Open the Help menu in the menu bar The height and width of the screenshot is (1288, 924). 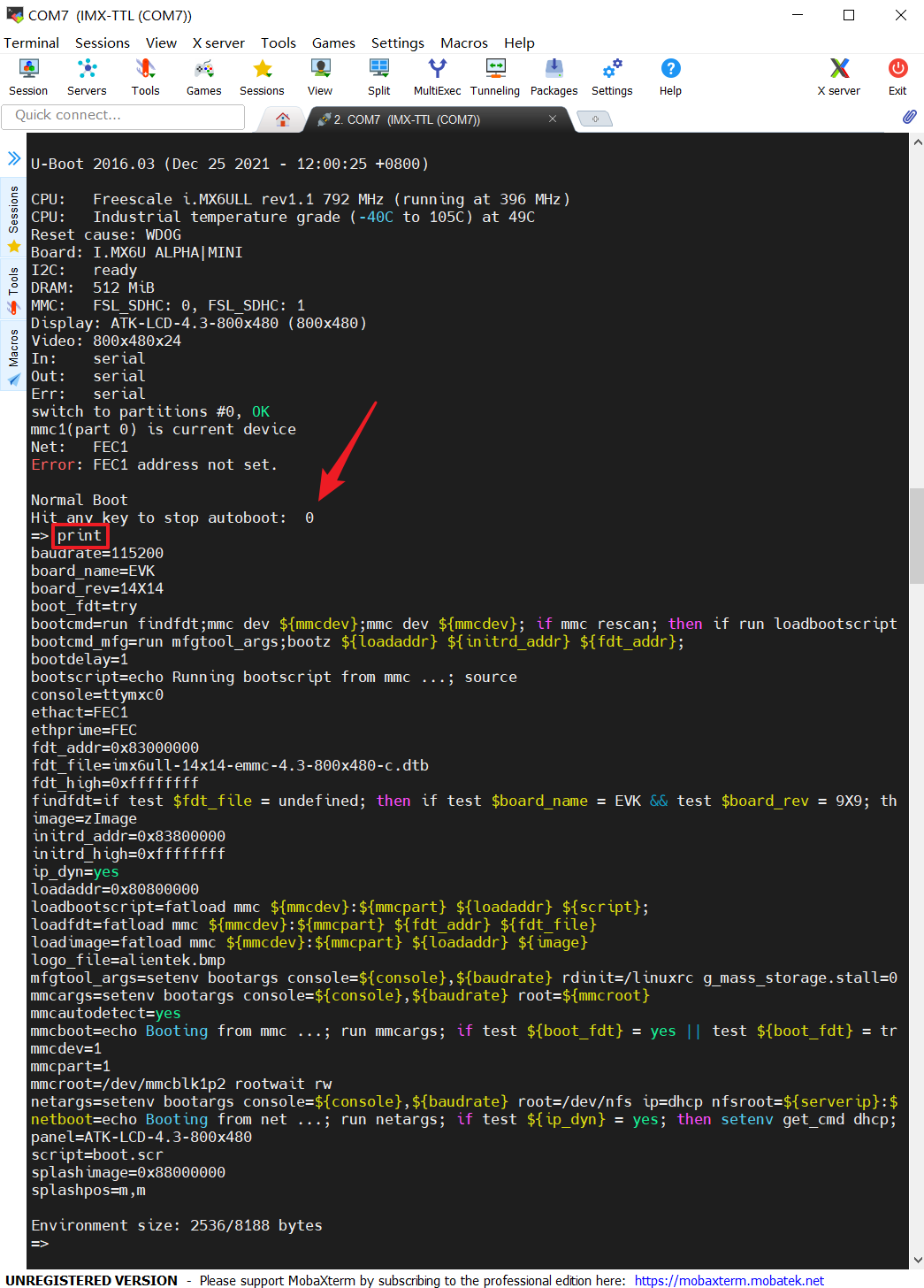519,42
